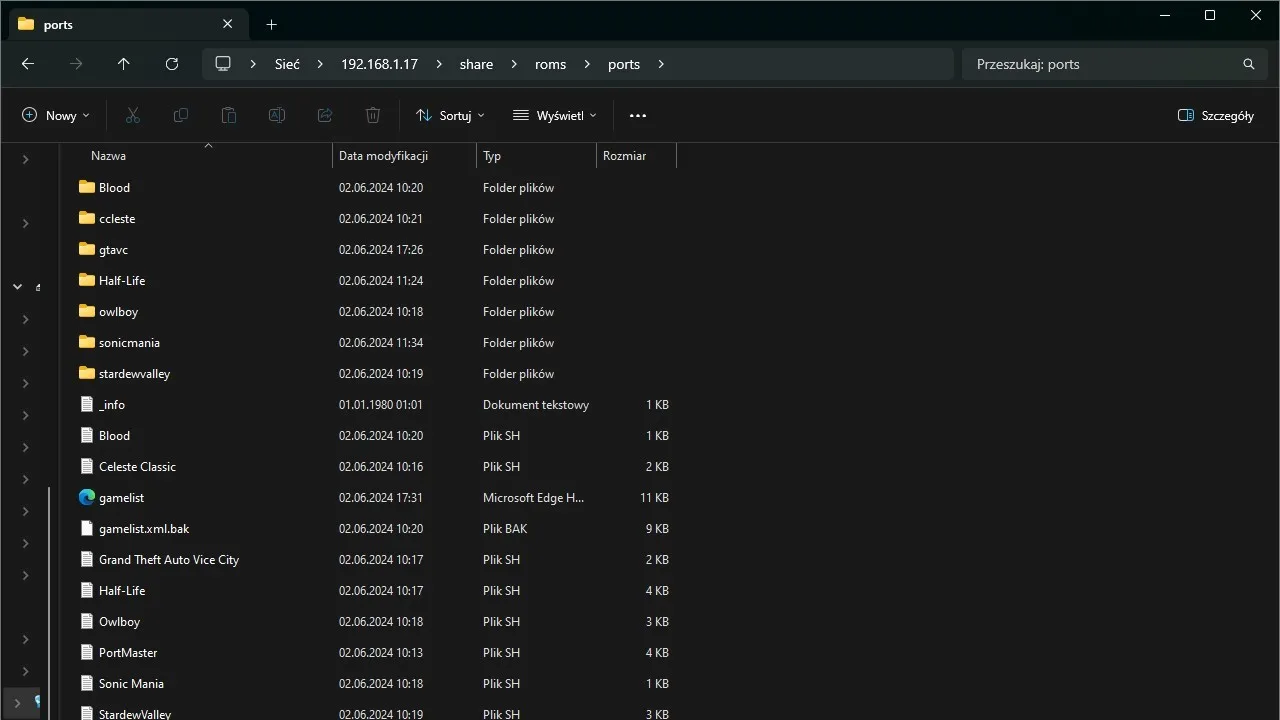The height and width of the screenshot is (720, 1280).
Task: Navigate to Sieć in breadcrumb
Action: (x=287, y=64)
